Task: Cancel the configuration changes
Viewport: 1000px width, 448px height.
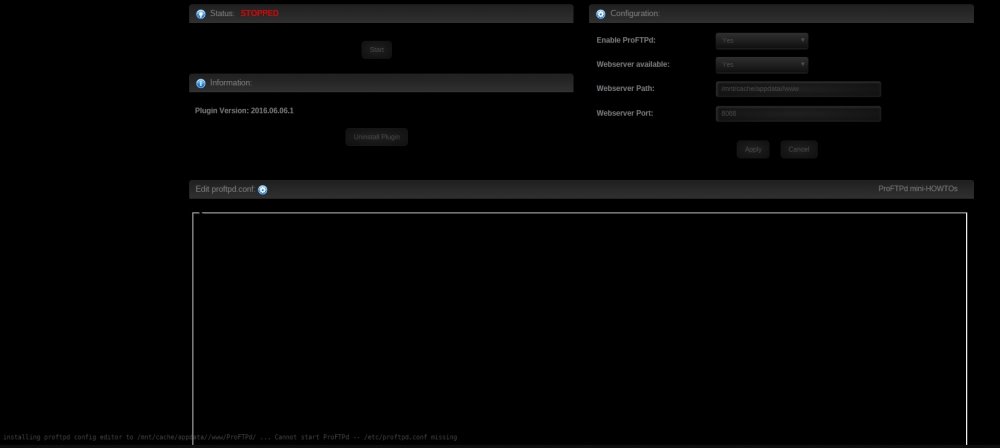Action: click(x=798, y=149)
